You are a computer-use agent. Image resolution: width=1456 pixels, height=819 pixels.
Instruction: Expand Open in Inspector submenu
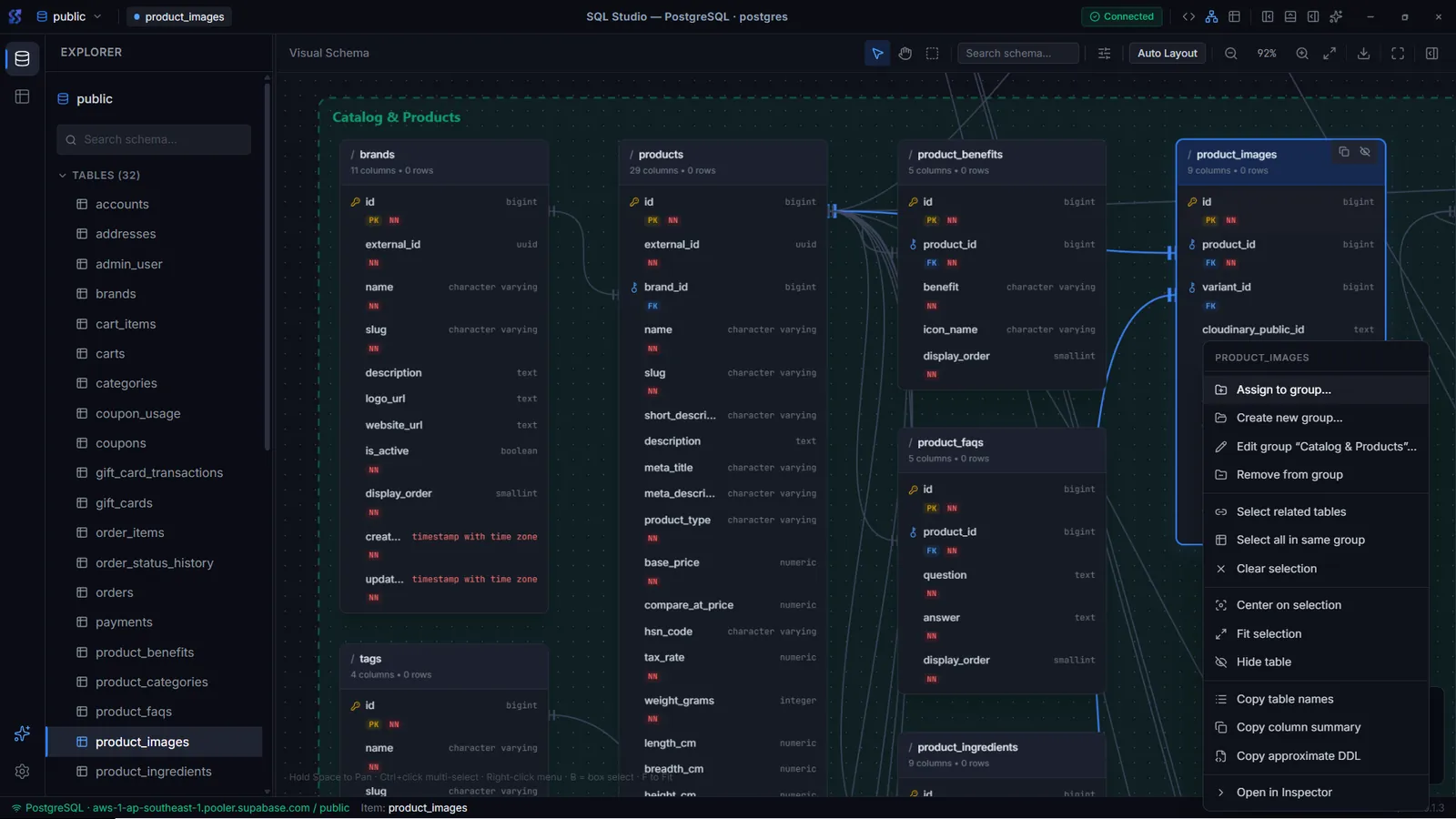[1316, 793]
